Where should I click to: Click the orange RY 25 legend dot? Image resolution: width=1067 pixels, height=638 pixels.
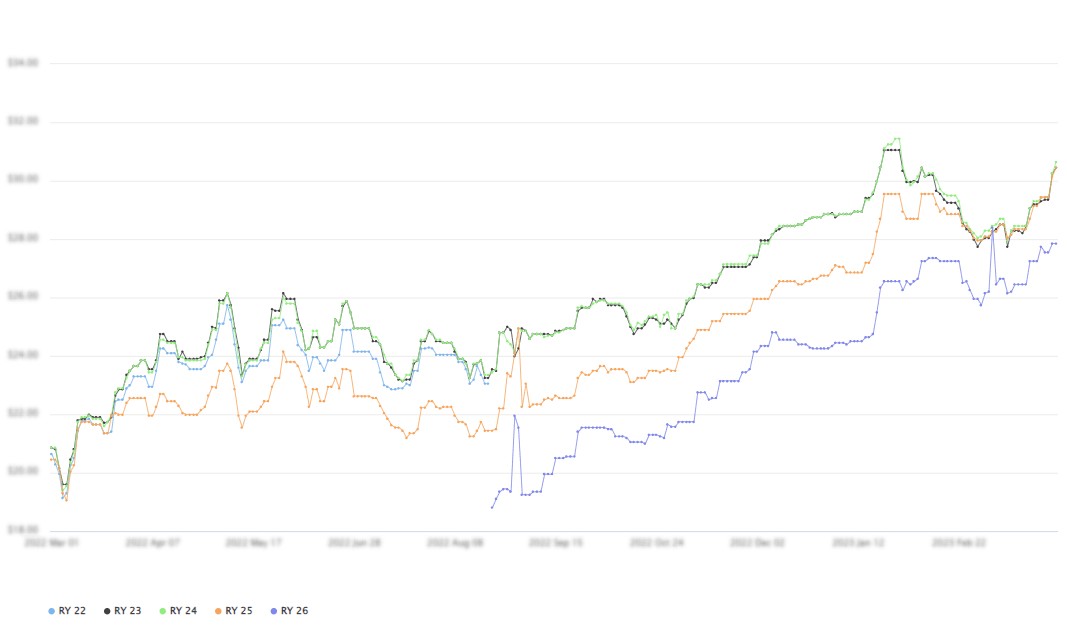(219, 611)
